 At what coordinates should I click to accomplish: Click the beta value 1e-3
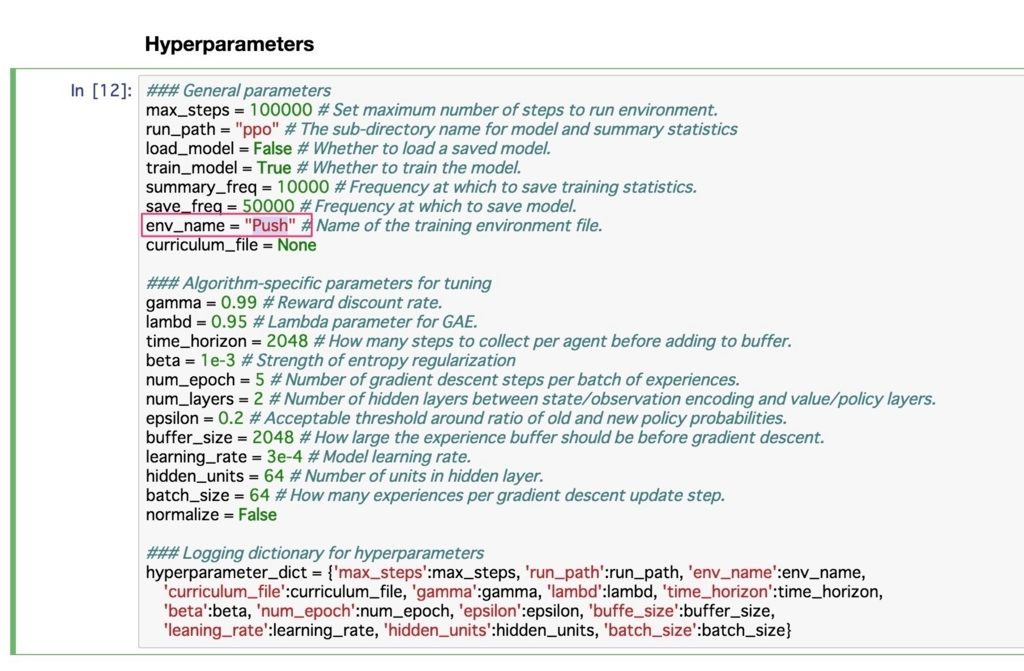click(217, 361)
